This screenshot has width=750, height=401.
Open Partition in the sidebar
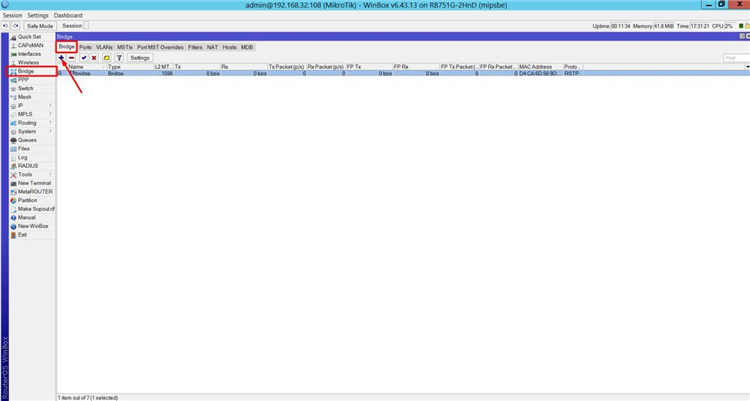pos(27,200)
